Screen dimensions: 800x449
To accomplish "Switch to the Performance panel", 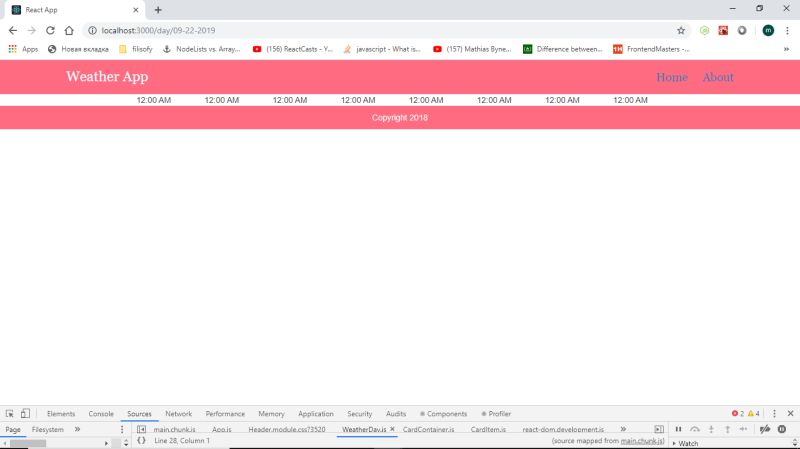I will pos(225,414).
